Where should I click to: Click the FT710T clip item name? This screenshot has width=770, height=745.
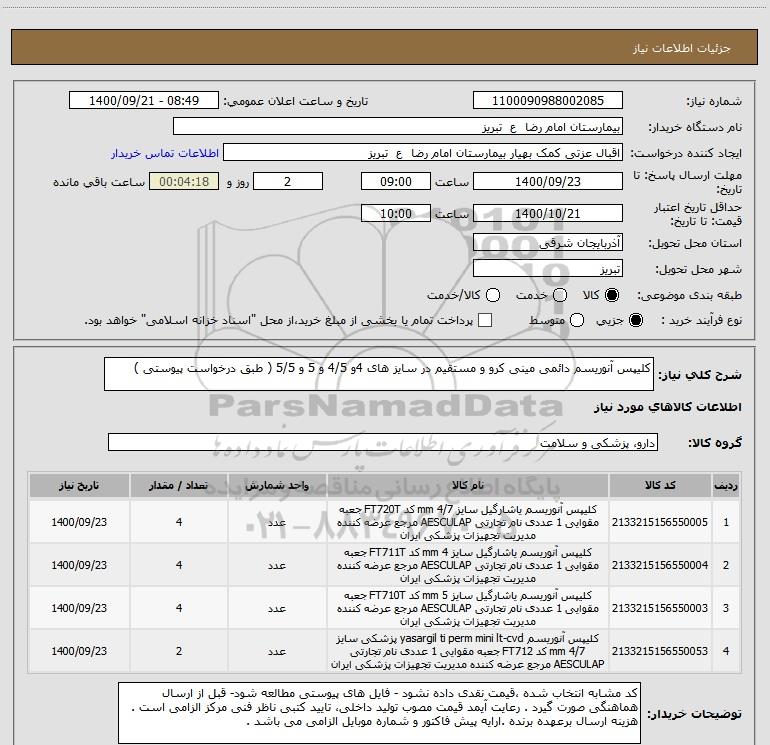[468, 608]
